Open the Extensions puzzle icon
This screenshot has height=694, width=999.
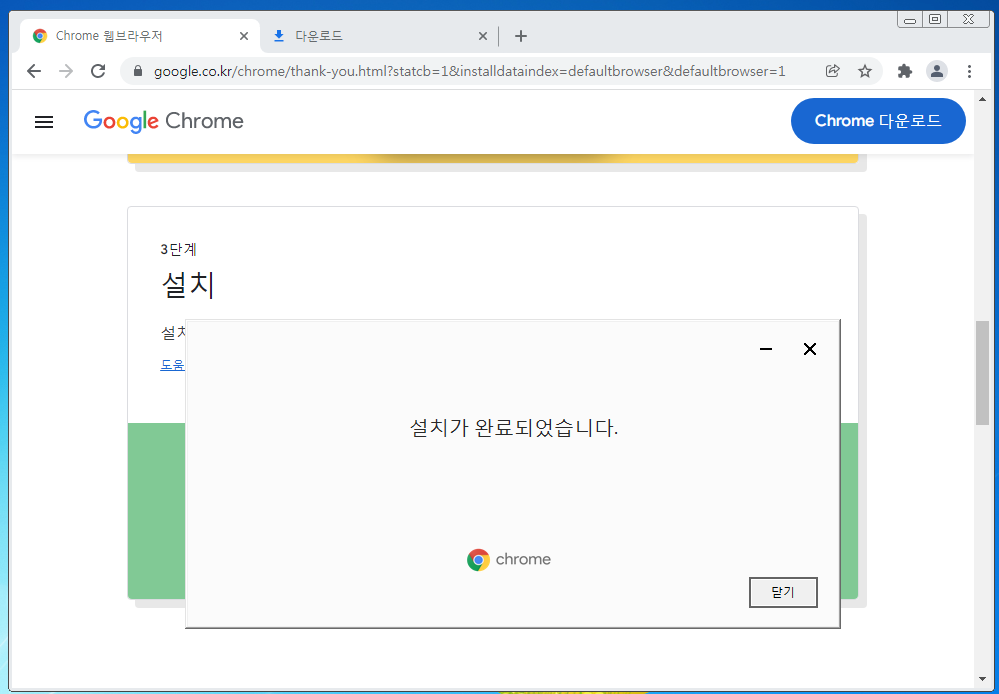pyautogui.click(x=905, y=71)
